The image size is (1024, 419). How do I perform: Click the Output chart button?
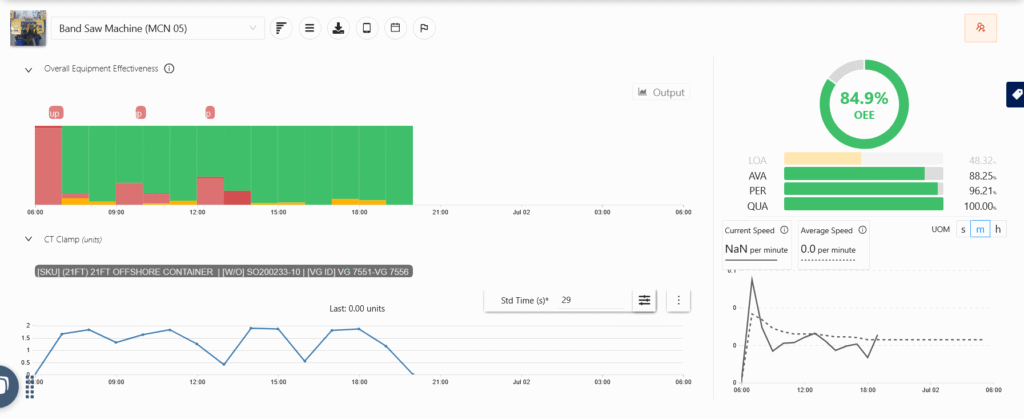point(661,92)
